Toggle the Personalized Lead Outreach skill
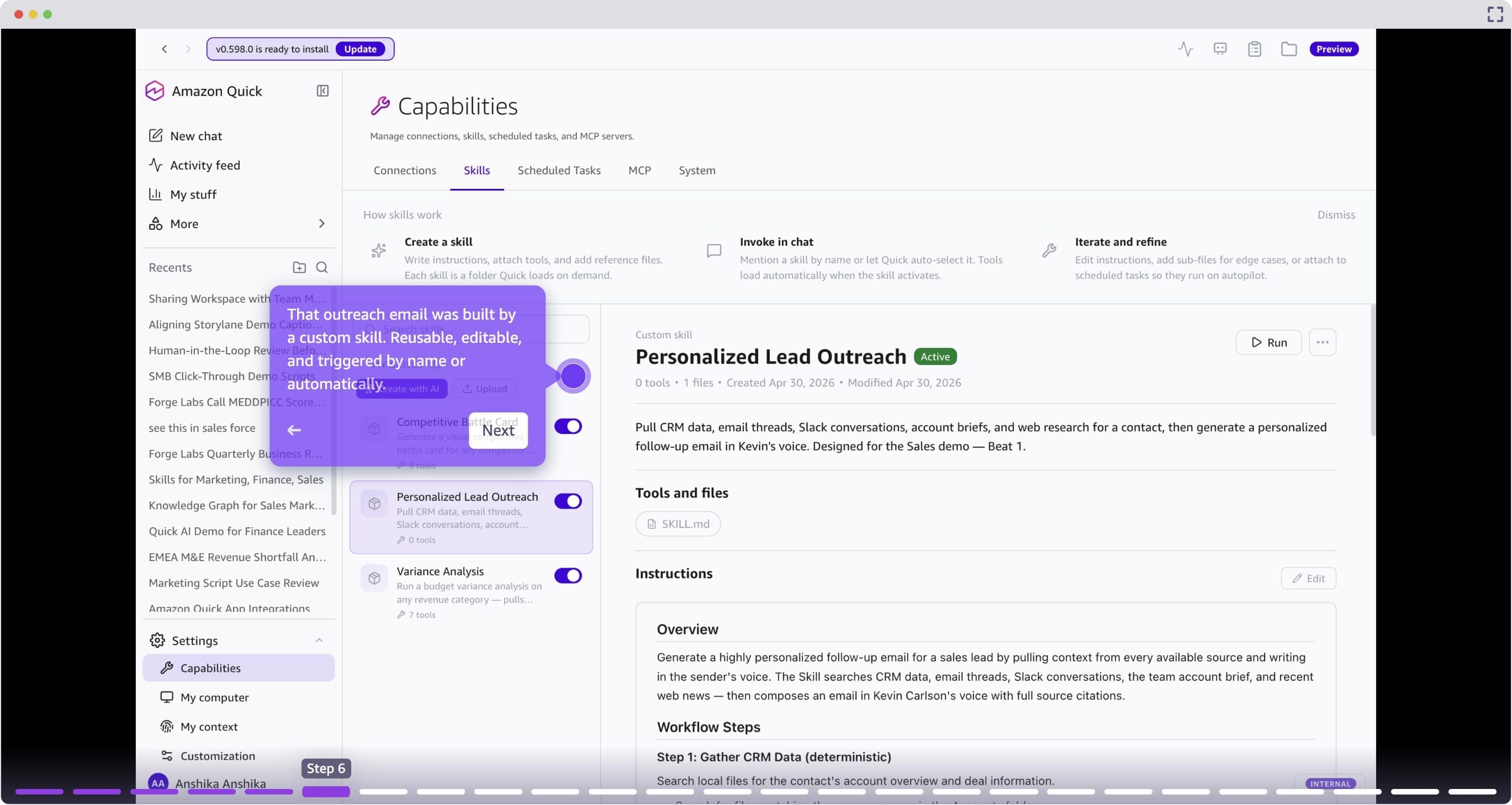Screen dimensions: 1512x805 568,500
